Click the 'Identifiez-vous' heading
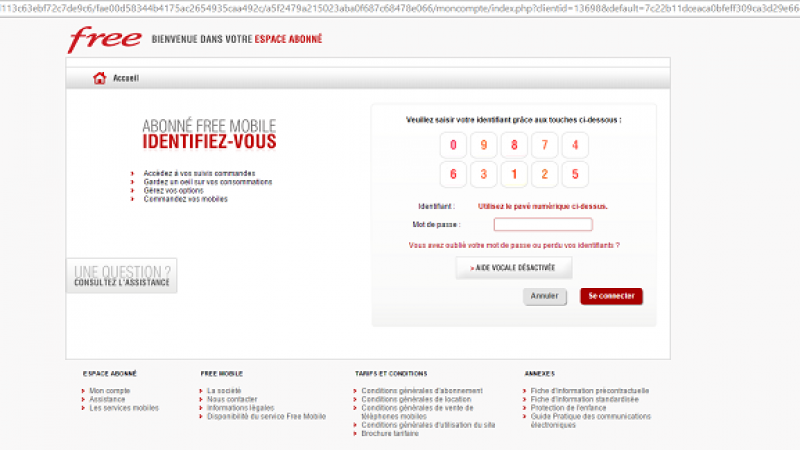 coord(209,142)
